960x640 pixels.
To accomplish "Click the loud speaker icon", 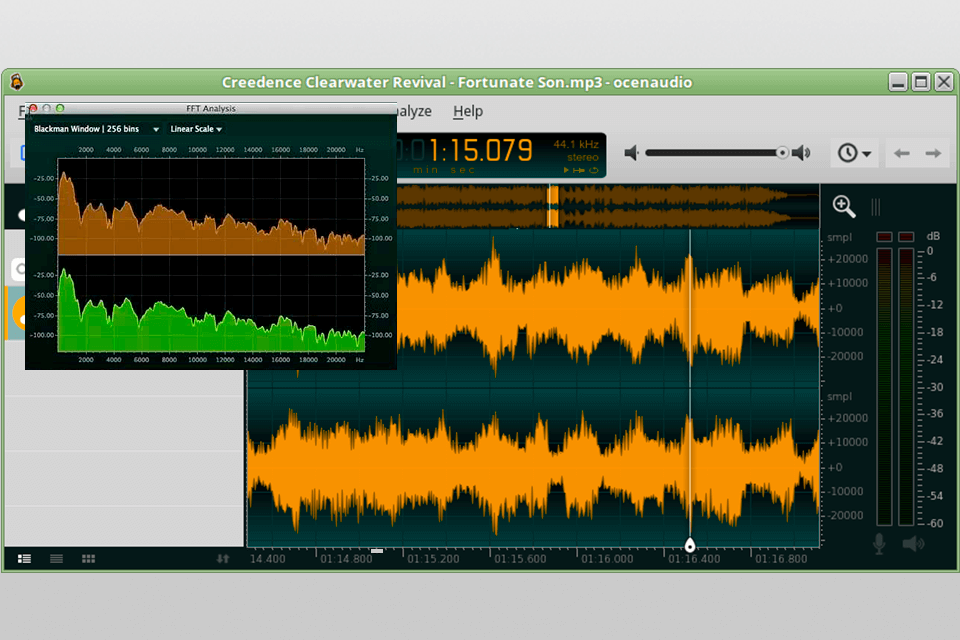I will (801, 153).
